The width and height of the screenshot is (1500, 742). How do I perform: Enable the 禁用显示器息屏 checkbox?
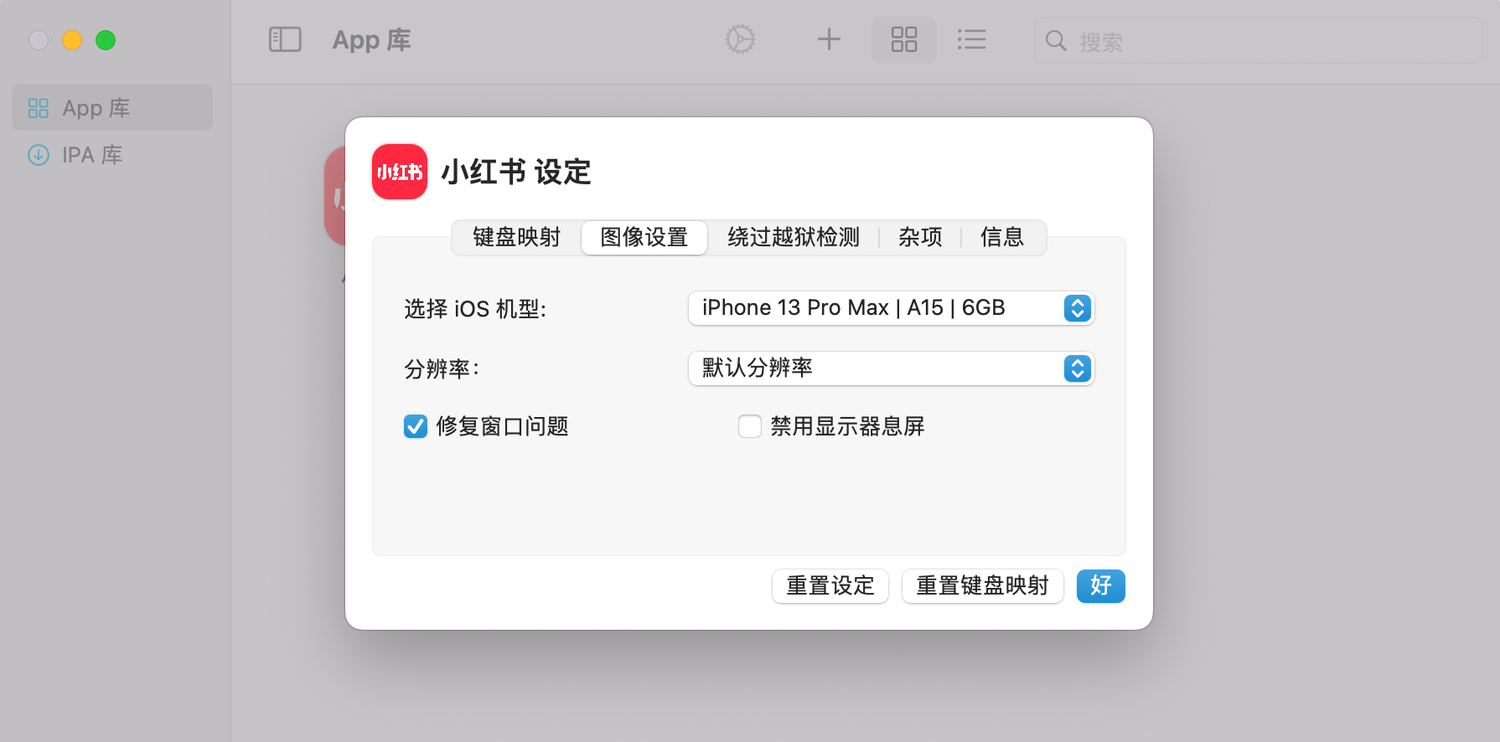click(750, 427)
